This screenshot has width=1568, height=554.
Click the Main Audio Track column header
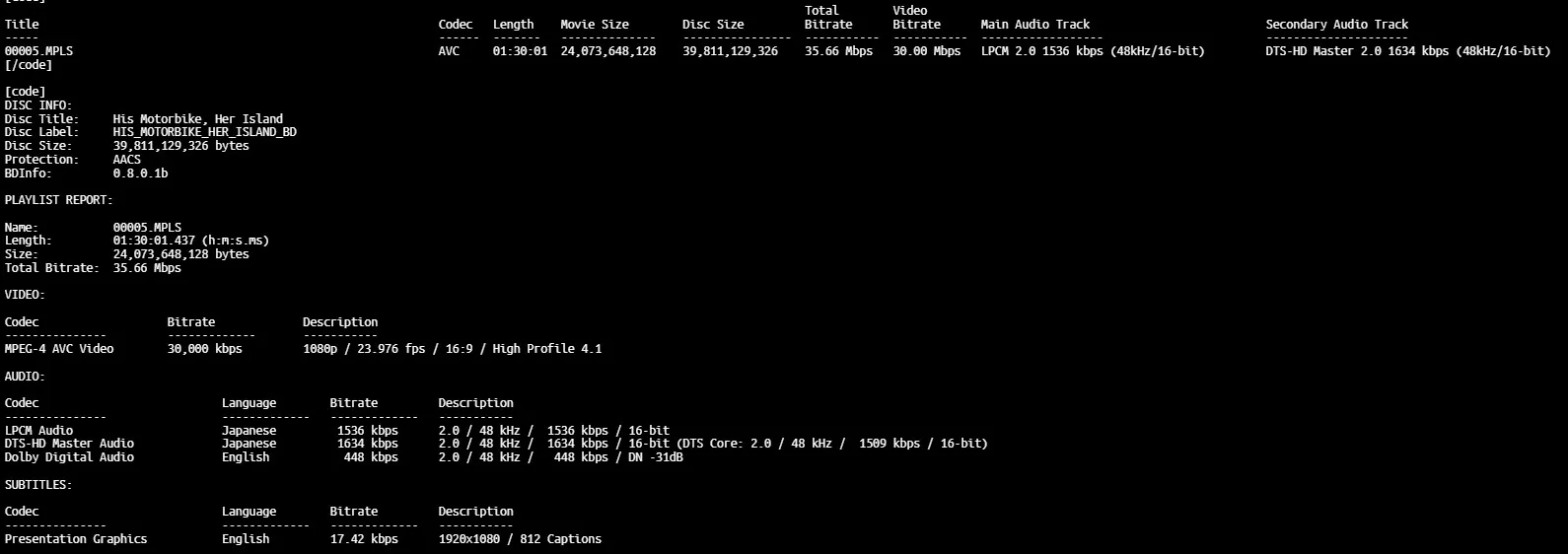pyautogui.click(x=1034, y=25)
